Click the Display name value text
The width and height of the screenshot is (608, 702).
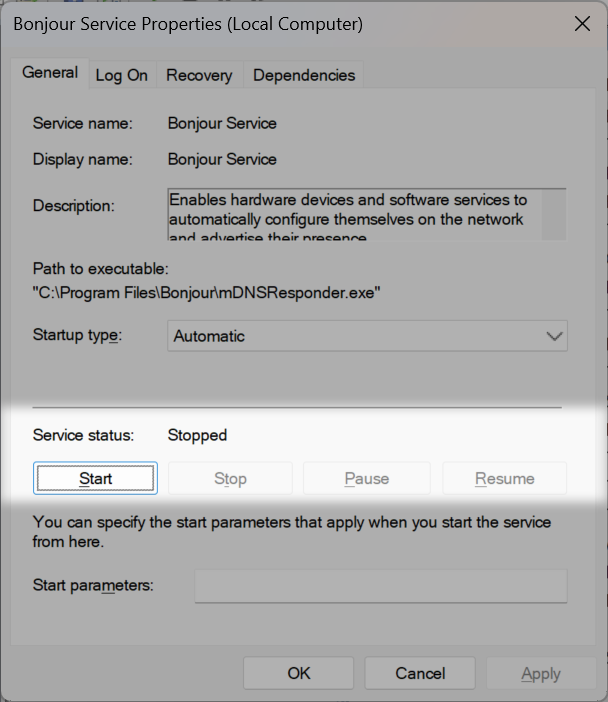(x=222, y=159)
